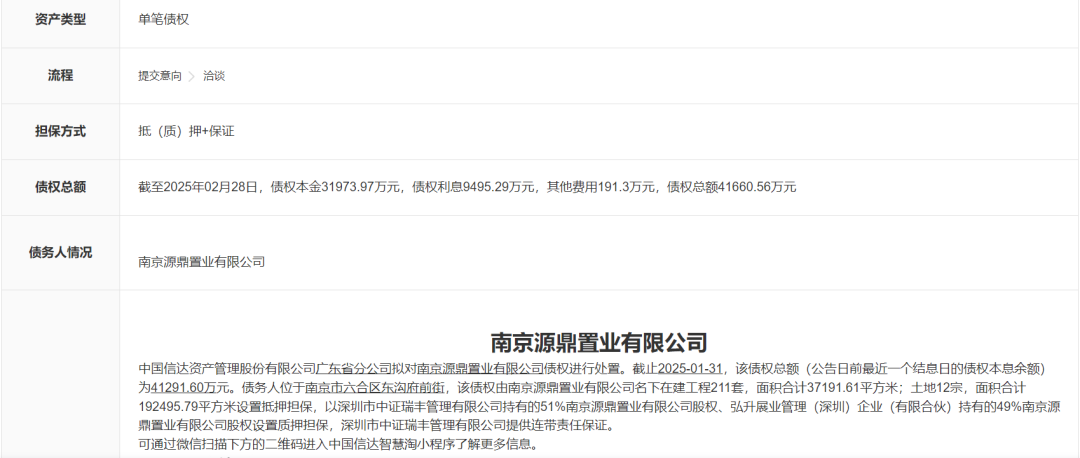The width and height of the screenshot is (1080, 458).
Task: Click the debtor name 南京源鼎置业有限公司 in 债务人情况 row
Action: [201, 262]
